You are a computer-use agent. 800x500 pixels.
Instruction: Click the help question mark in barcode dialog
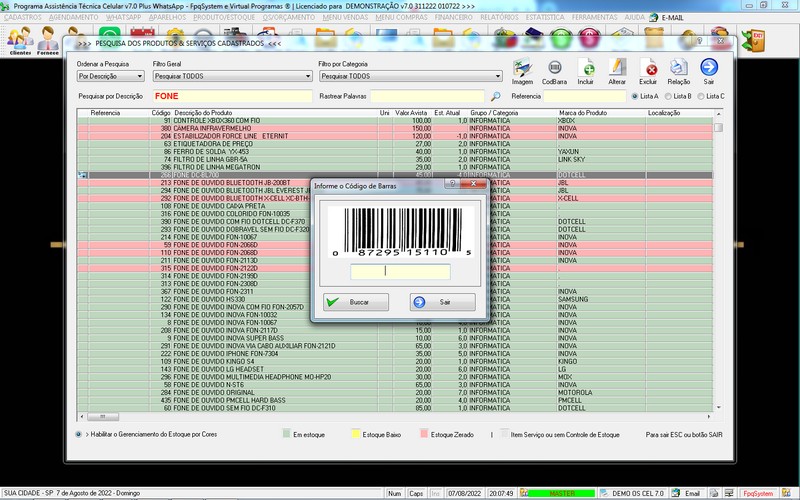click(x=453, y=183)
